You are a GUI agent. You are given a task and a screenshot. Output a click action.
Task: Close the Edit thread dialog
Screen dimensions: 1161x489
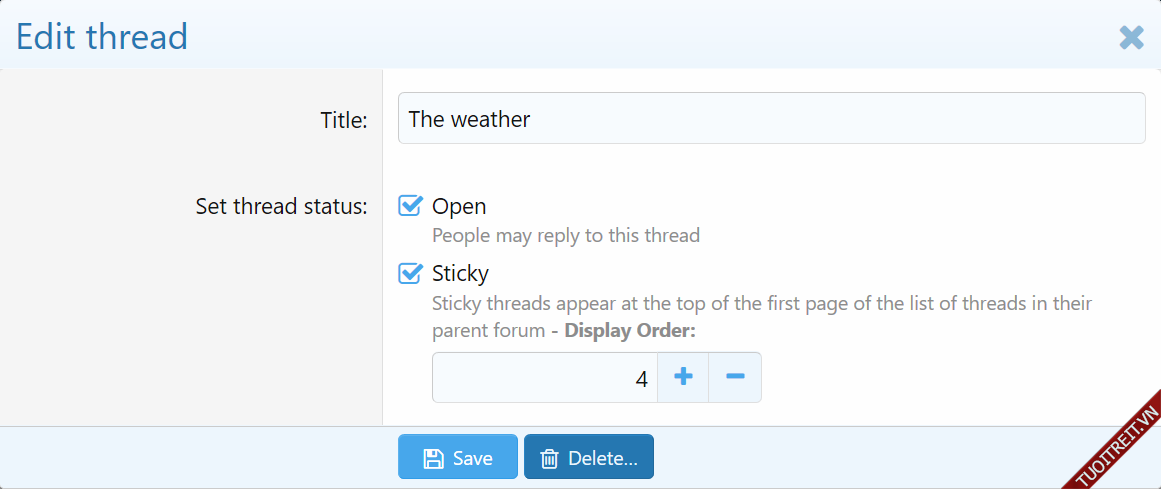(x=1131, y=38)
